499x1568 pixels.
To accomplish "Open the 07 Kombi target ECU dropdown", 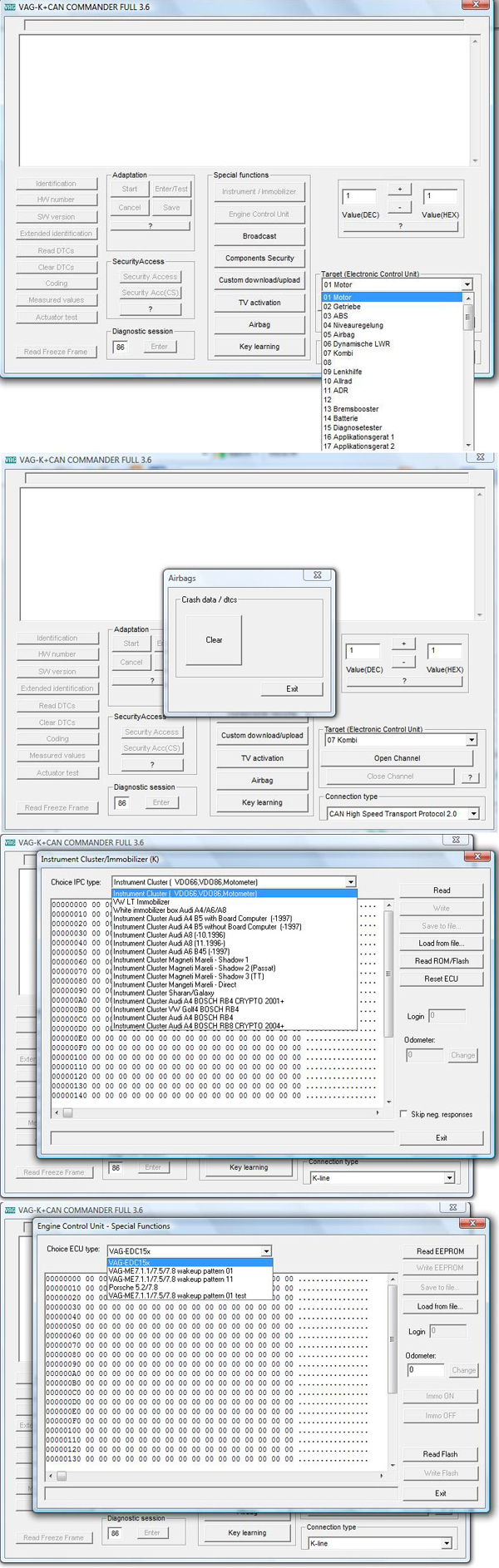I will tap(471, 740).
